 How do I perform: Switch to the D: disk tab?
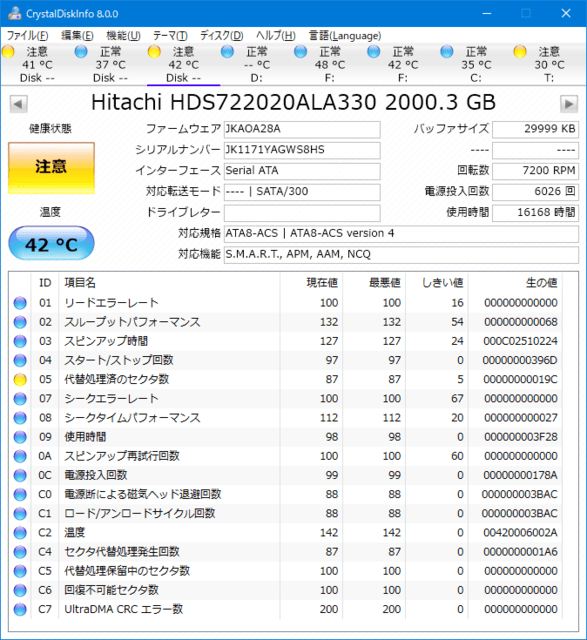pyautogui.click(x=256, y=64)
